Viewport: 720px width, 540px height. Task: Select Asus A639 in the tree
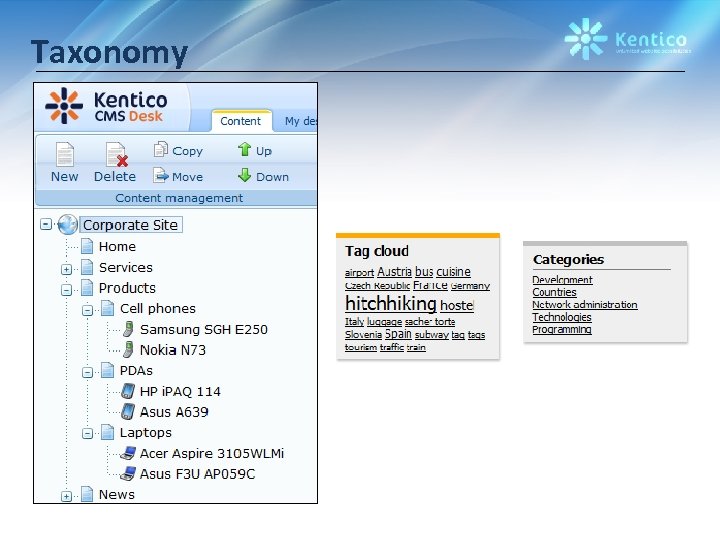(174, 412)
